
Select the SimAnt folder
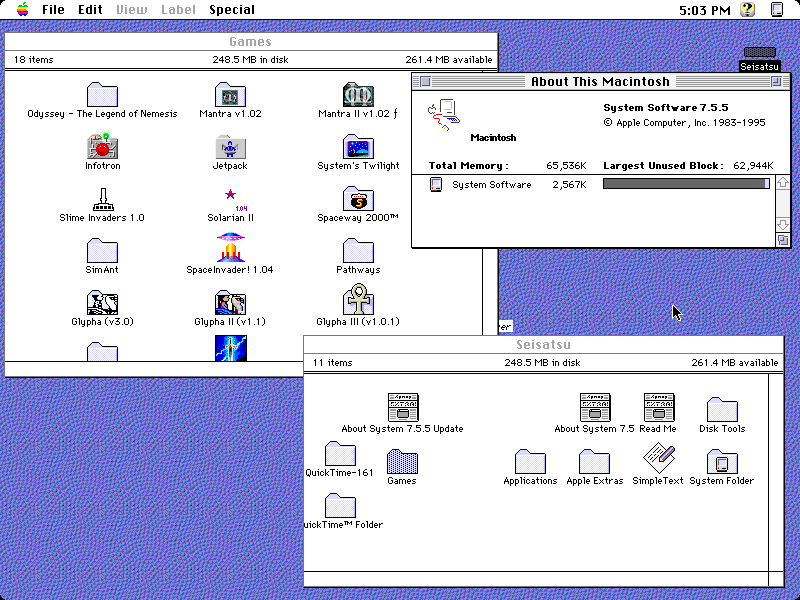coord(102,251)
